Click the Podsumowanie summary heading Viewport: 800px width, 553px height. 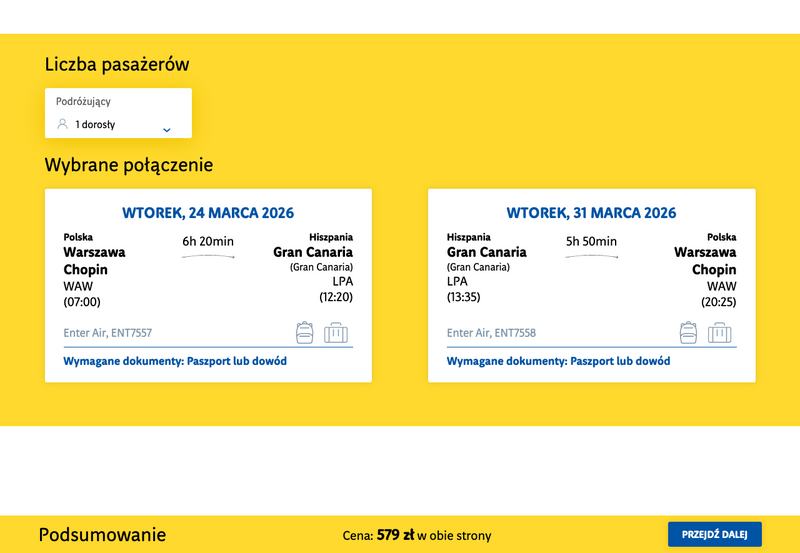click(x=102, y=535)
